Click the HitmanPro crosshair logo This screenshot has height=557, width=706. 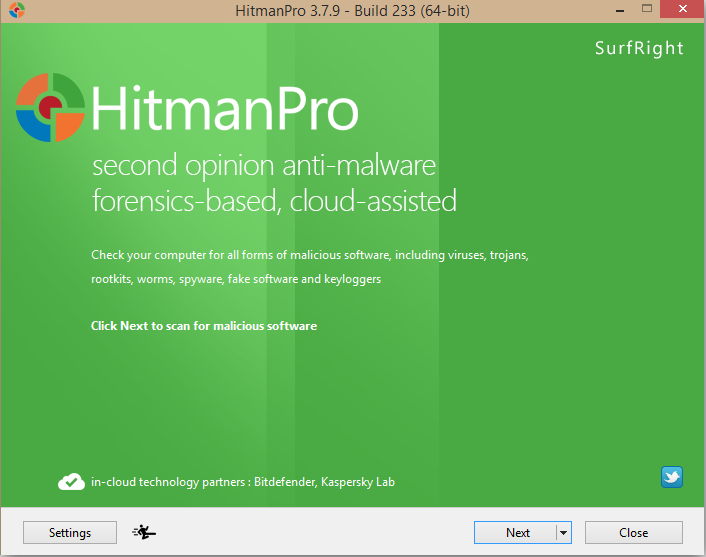click(x=50, y=108)
